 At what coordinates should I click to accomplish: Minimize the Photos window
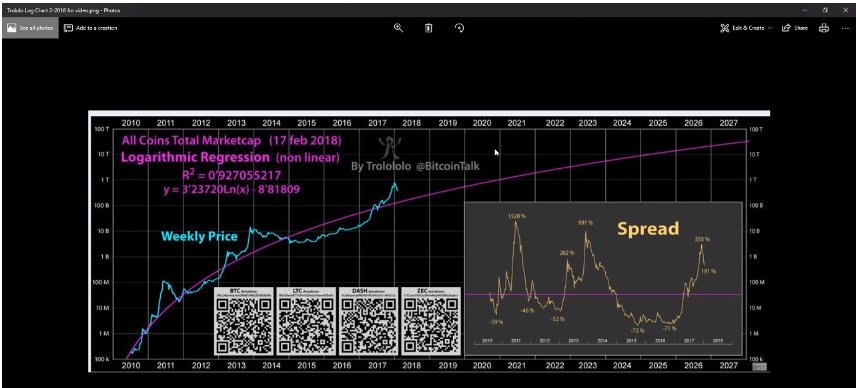[805, 10]
